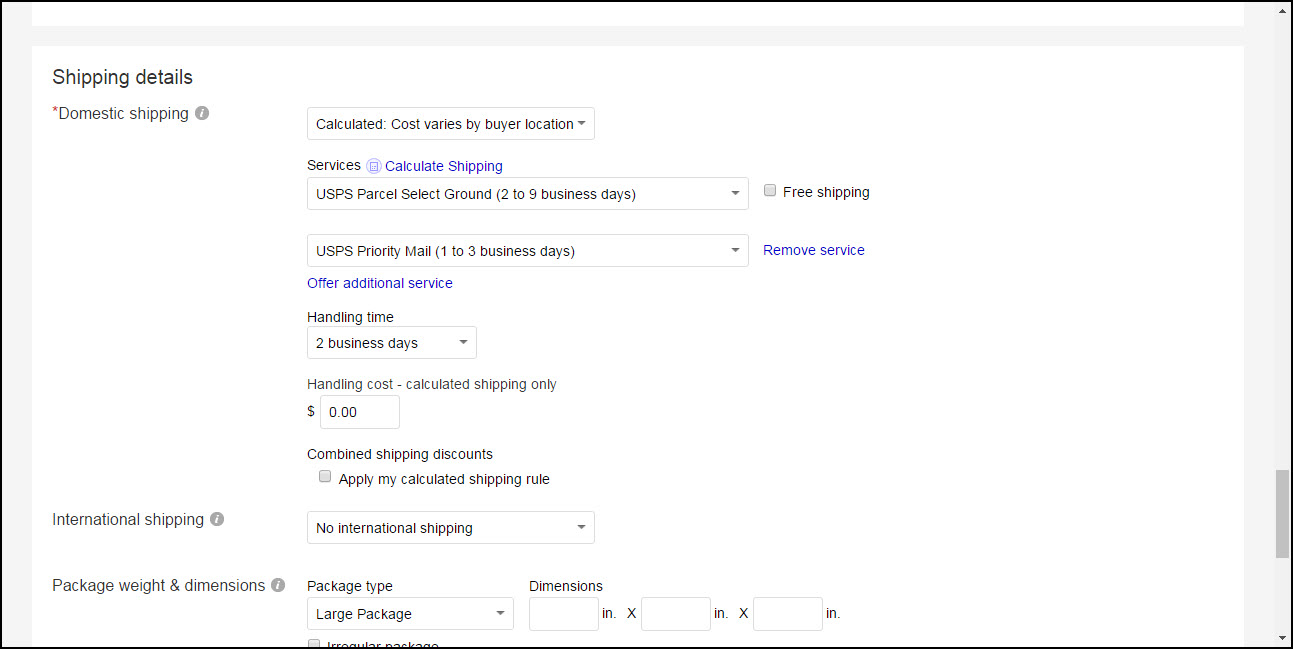This screenshot has height=649, width=1293.
Task: Open the Calculated cost type dropdown
Action: click(450, 124)
